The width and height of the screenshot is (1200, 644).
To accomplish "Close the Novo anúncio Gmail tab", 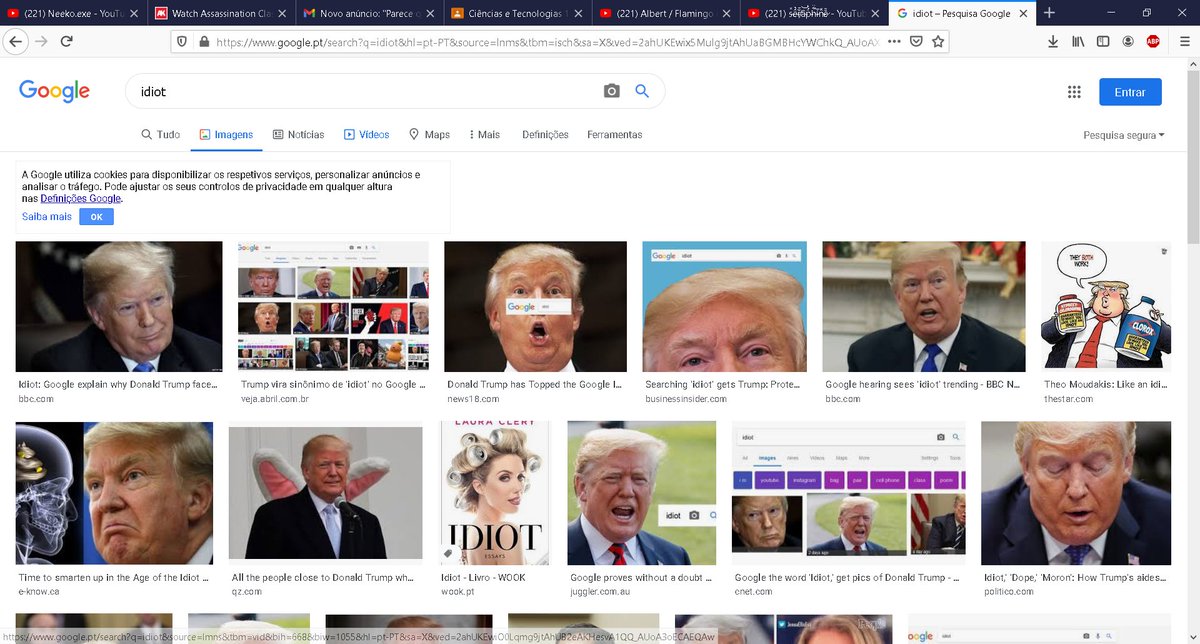I will coord(430,13).
